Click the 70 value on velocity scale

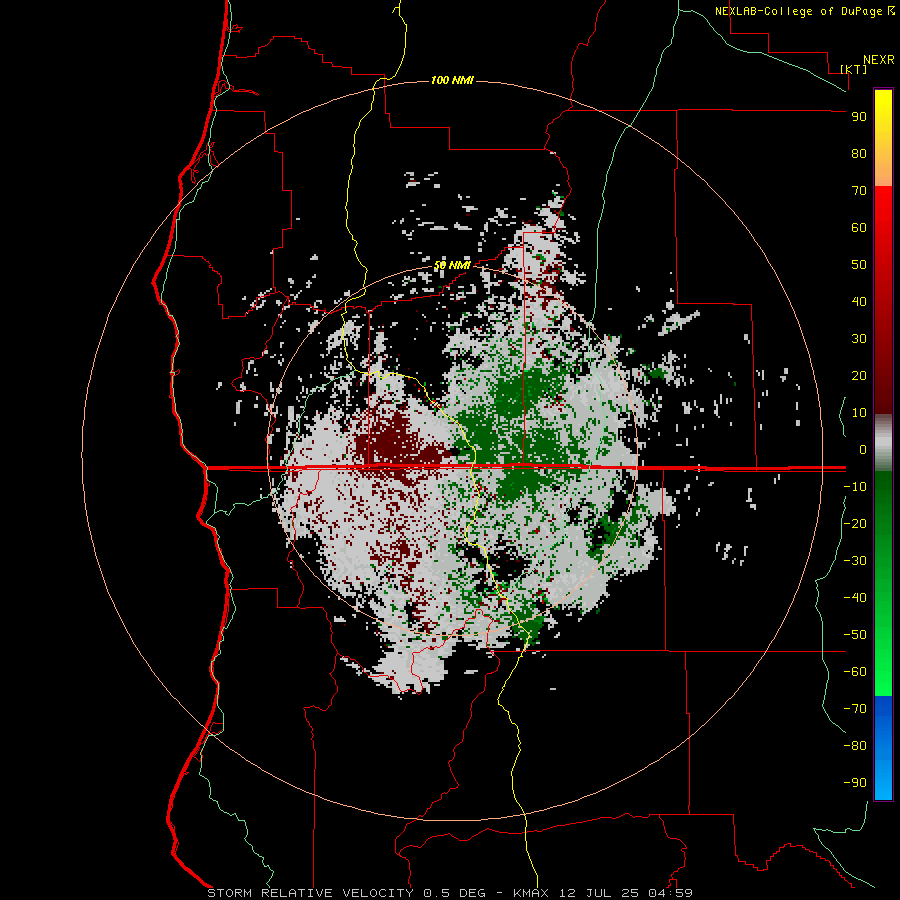click(859, 191)
